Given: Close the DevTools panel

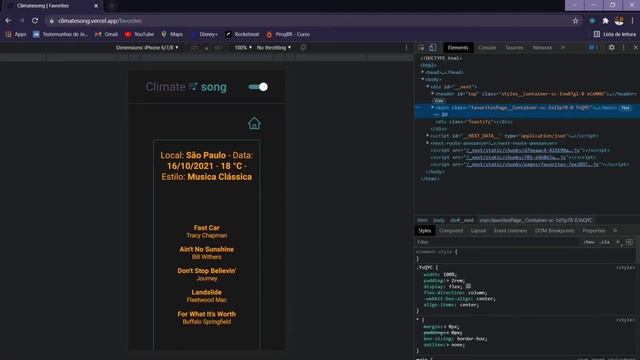Looking at the screenshot, I should click(636, 48).
